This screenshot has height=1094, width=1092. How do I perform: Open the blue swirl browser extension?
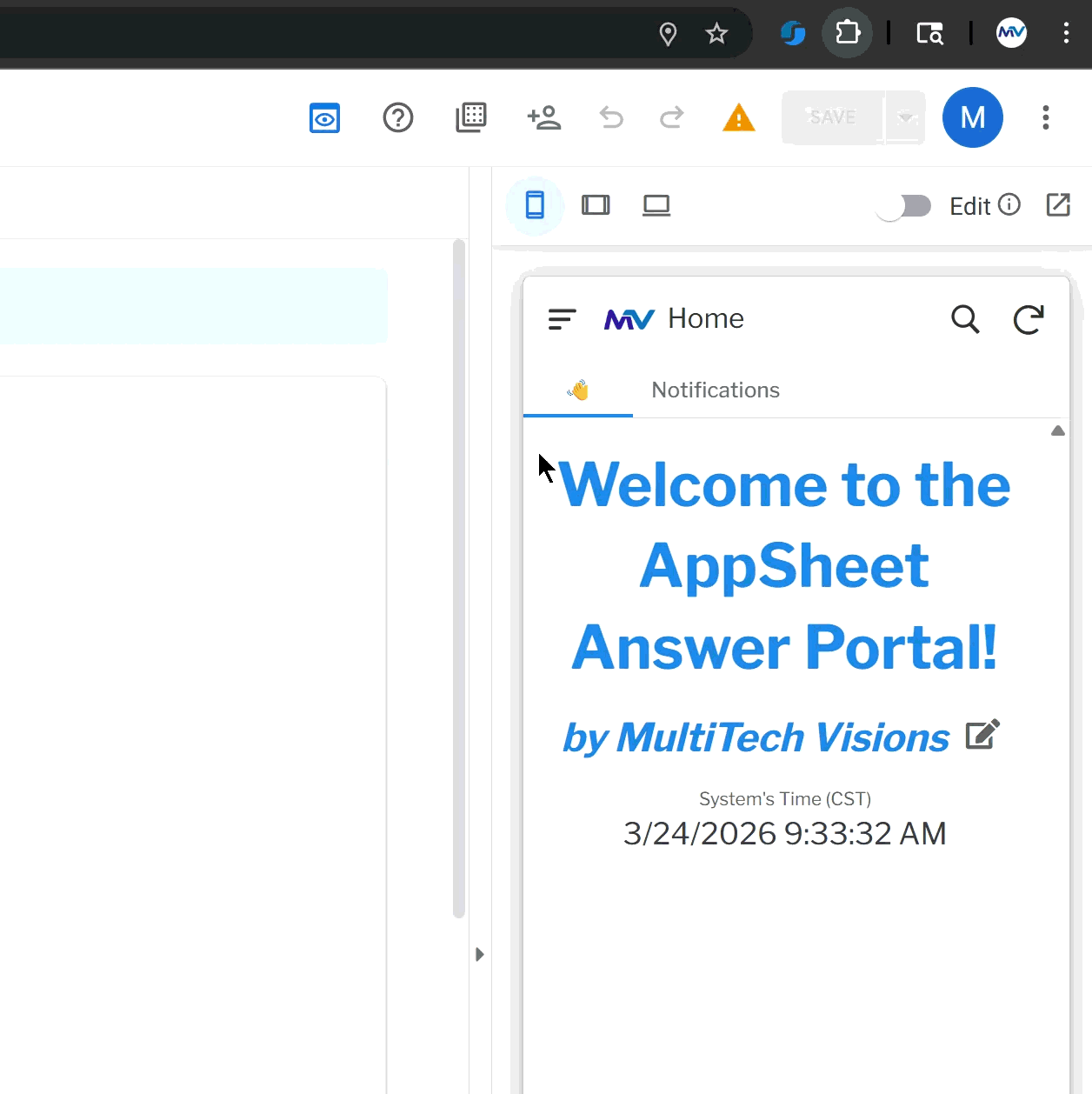click(x=793, y=34)
